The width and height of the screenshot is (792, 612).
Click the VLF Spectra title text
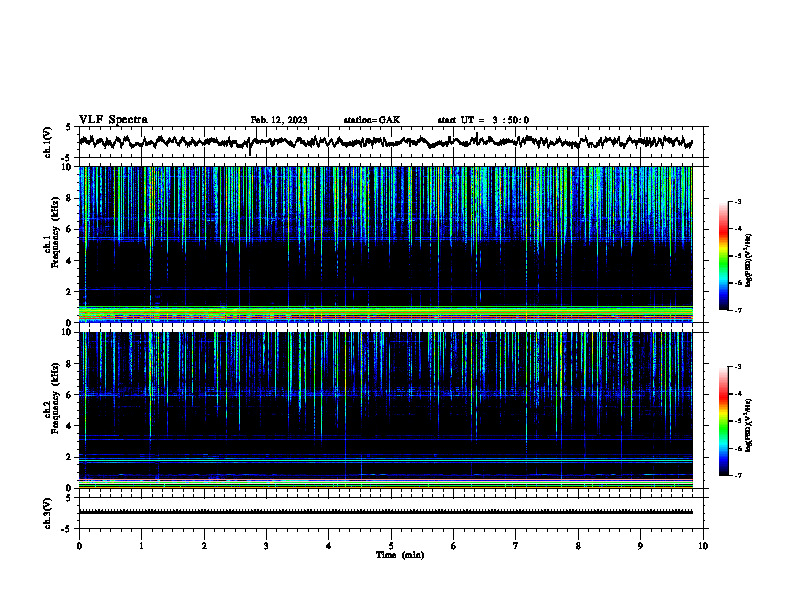point(113,120)
